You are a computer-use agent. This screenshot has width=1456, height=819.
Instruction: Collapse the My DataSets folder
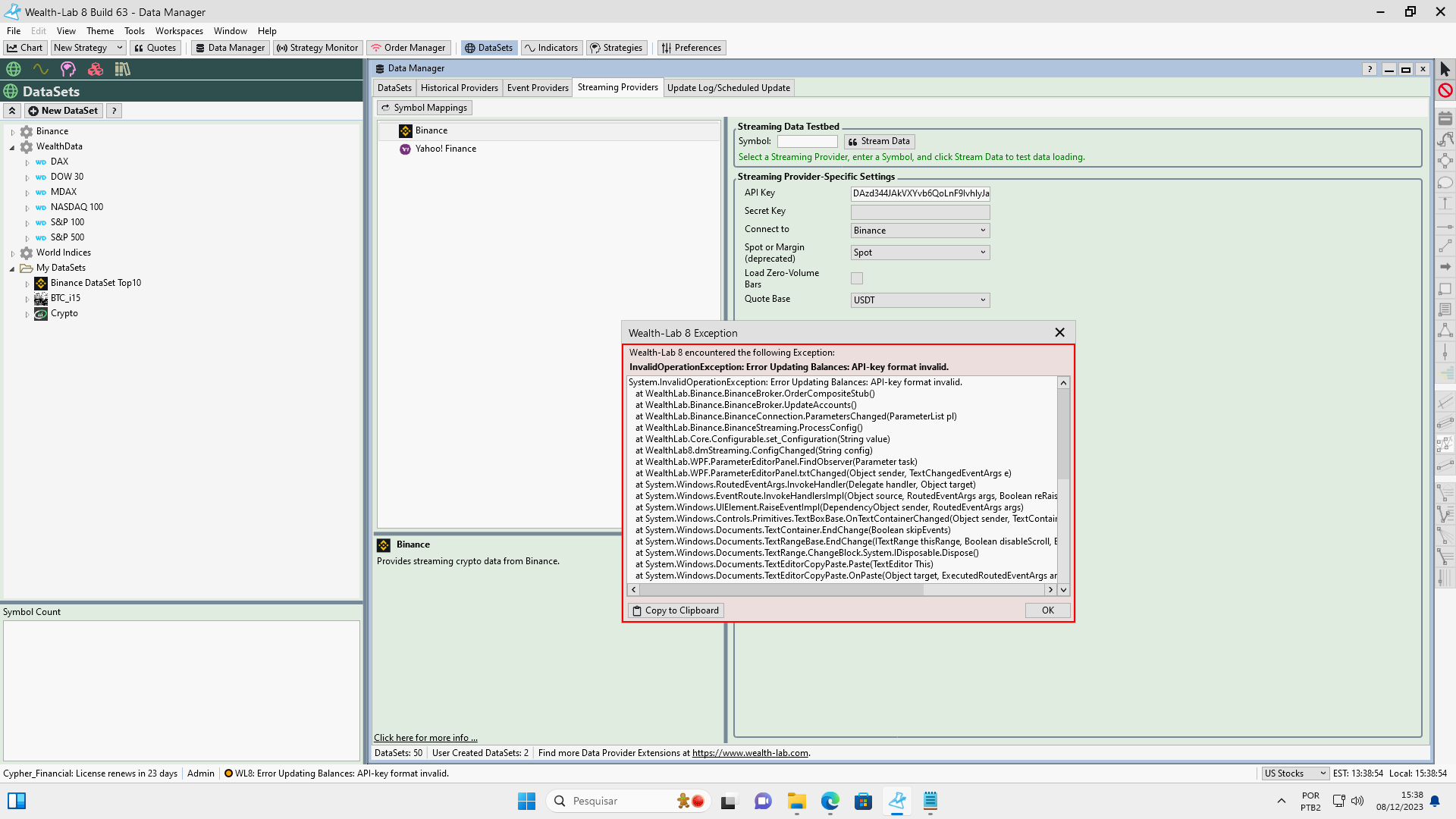click(12, 268)
